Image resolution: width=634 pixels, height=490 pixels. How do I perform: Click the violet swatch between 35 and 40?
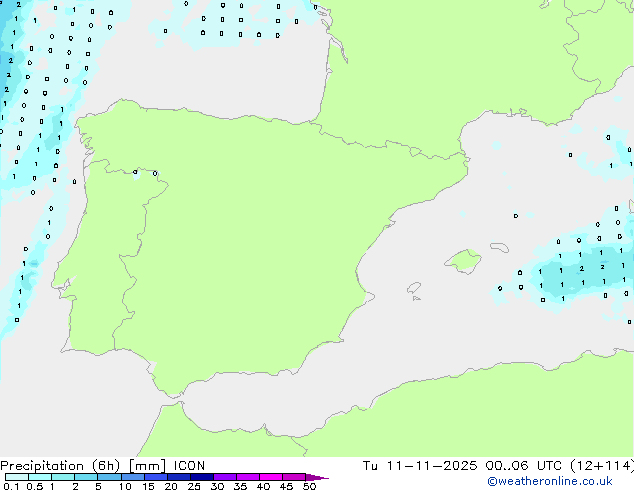247,477
